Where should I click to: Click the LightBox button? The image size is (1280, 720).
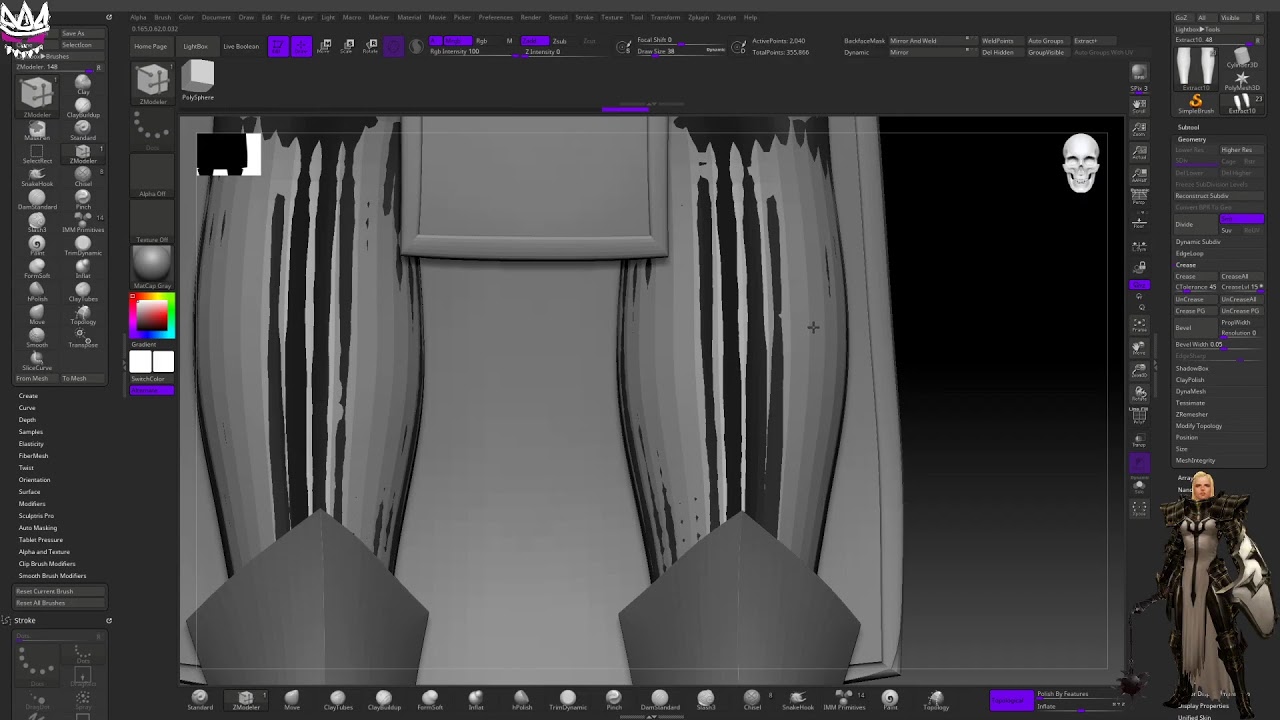pos(196,46)
